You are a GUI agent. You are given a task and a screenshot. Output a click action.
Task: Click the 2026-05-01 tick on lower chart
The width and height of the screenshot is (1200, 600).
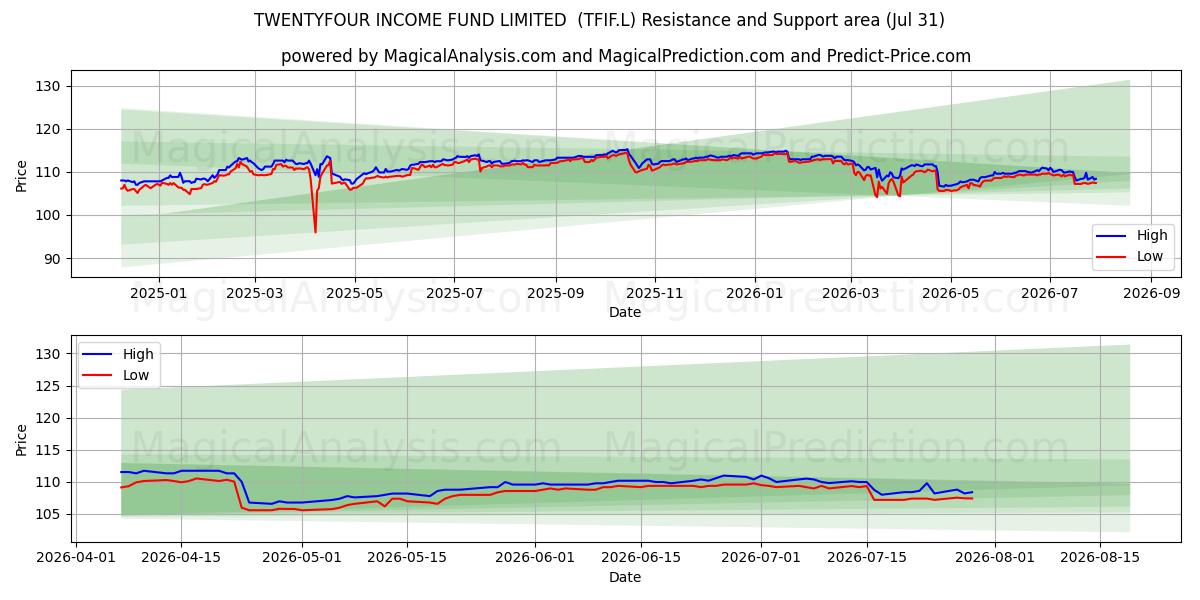point(302,559)
